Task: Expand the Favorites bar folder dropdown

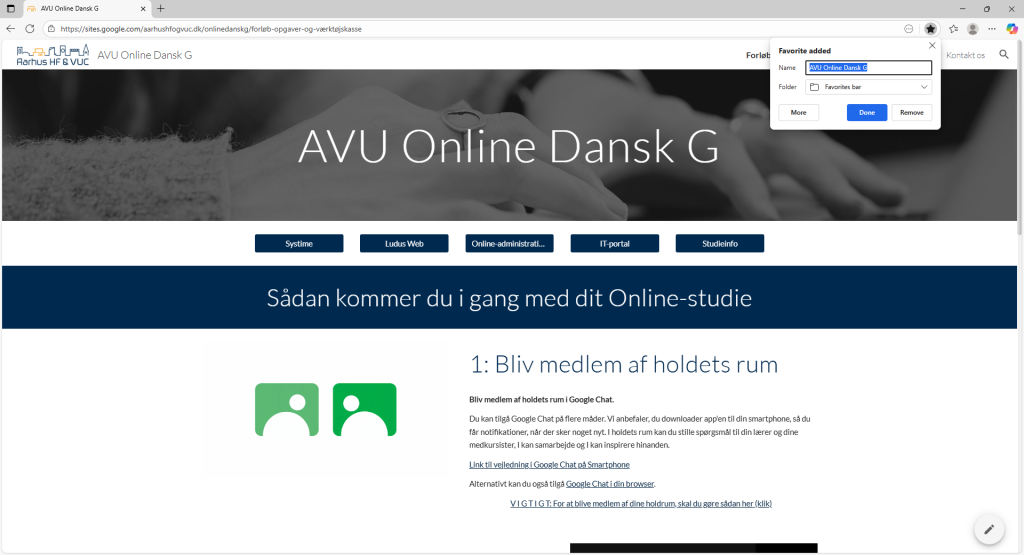Action: pyautogui.click(x=868, y=87)
